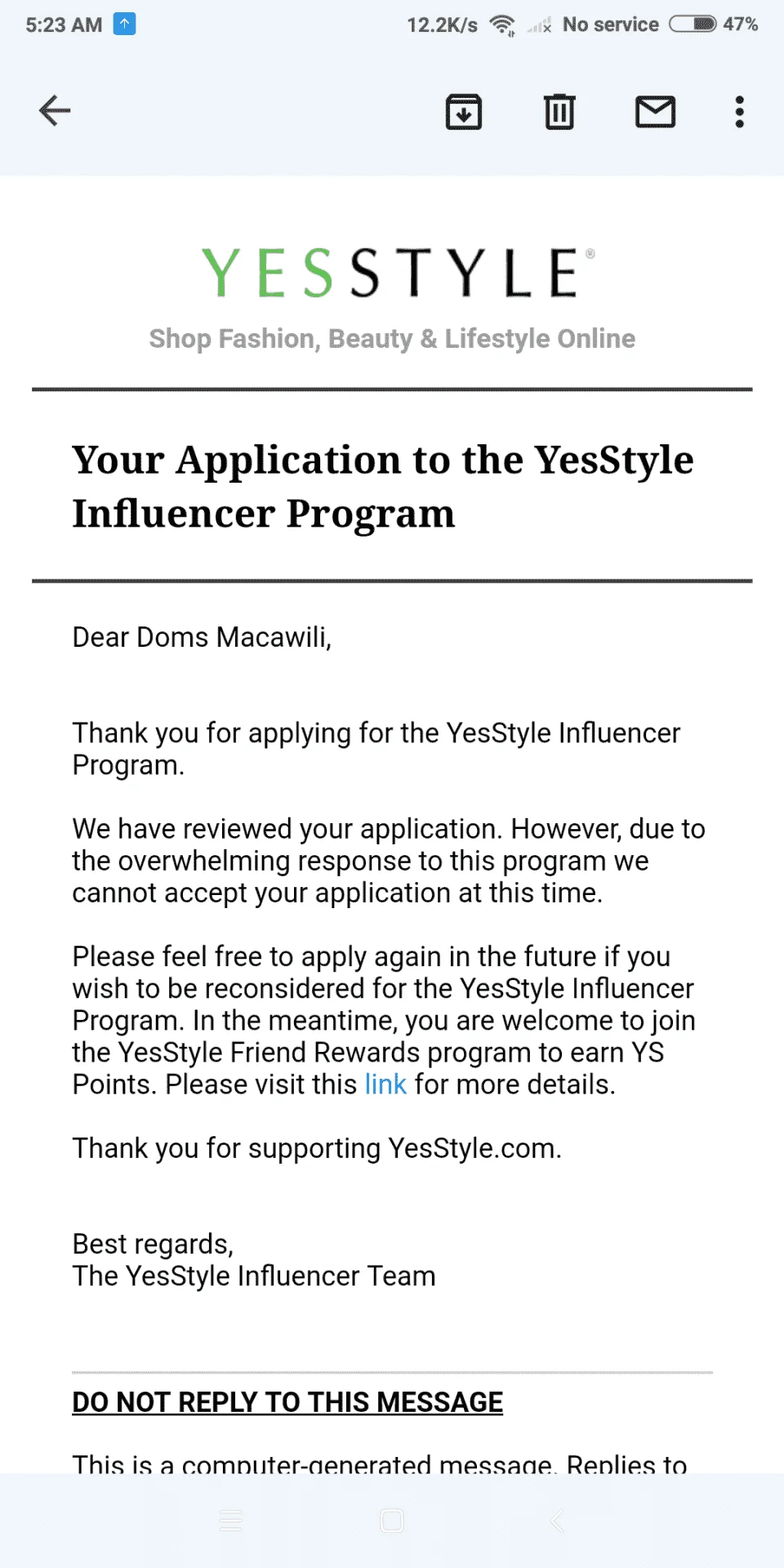Tap the 'Thank you for supporting YesStyle.com' text
Screen dimensions: 784x1568
(317, 1148)
